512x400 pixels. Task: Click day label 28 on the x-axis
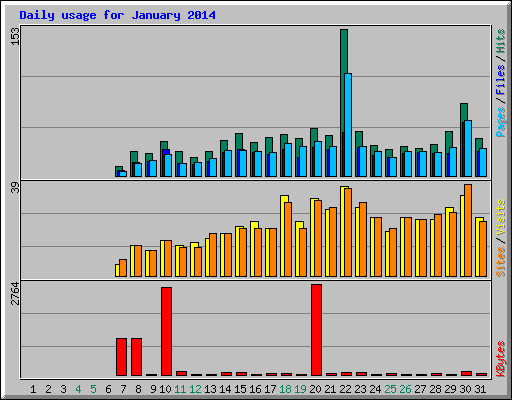point(435,389)
